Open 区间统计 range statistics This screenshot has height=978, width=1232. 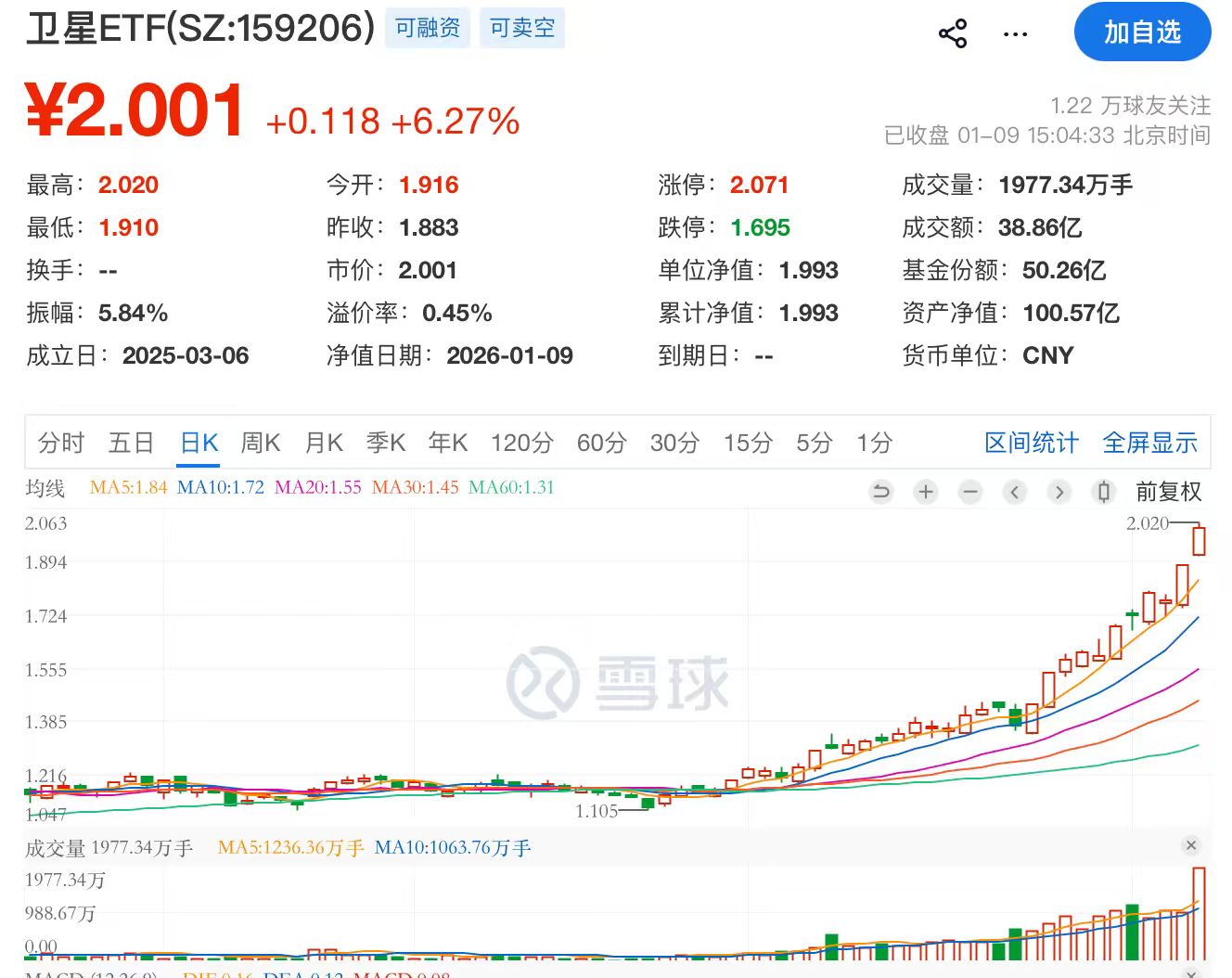(x=1031, y=443)
